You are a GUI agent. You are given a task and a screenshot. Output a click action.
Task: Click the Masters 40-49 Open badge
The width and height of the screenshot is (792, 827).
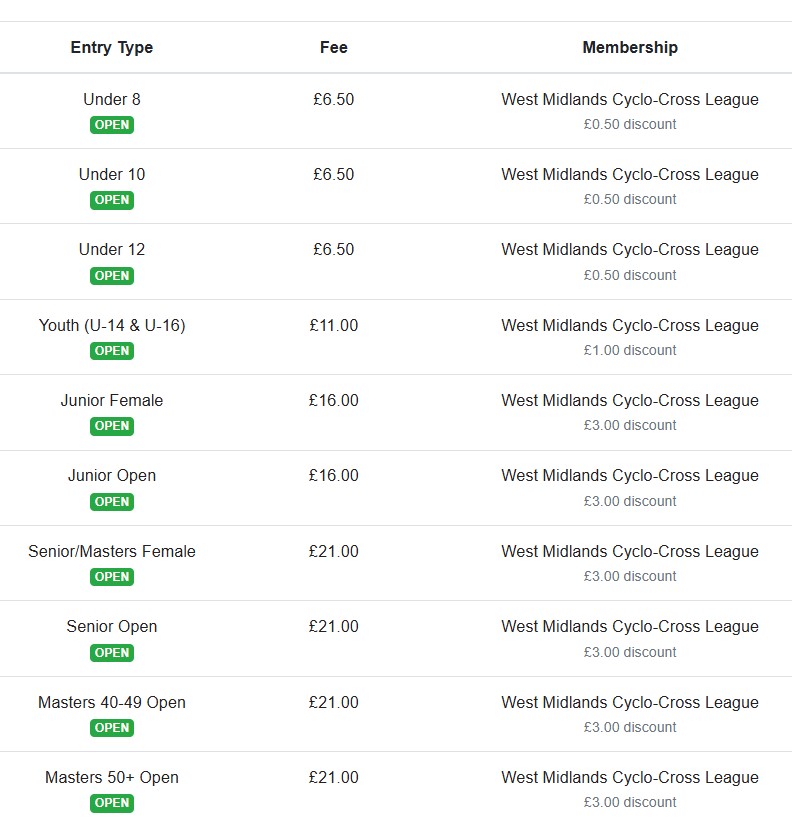click(112, 727)
